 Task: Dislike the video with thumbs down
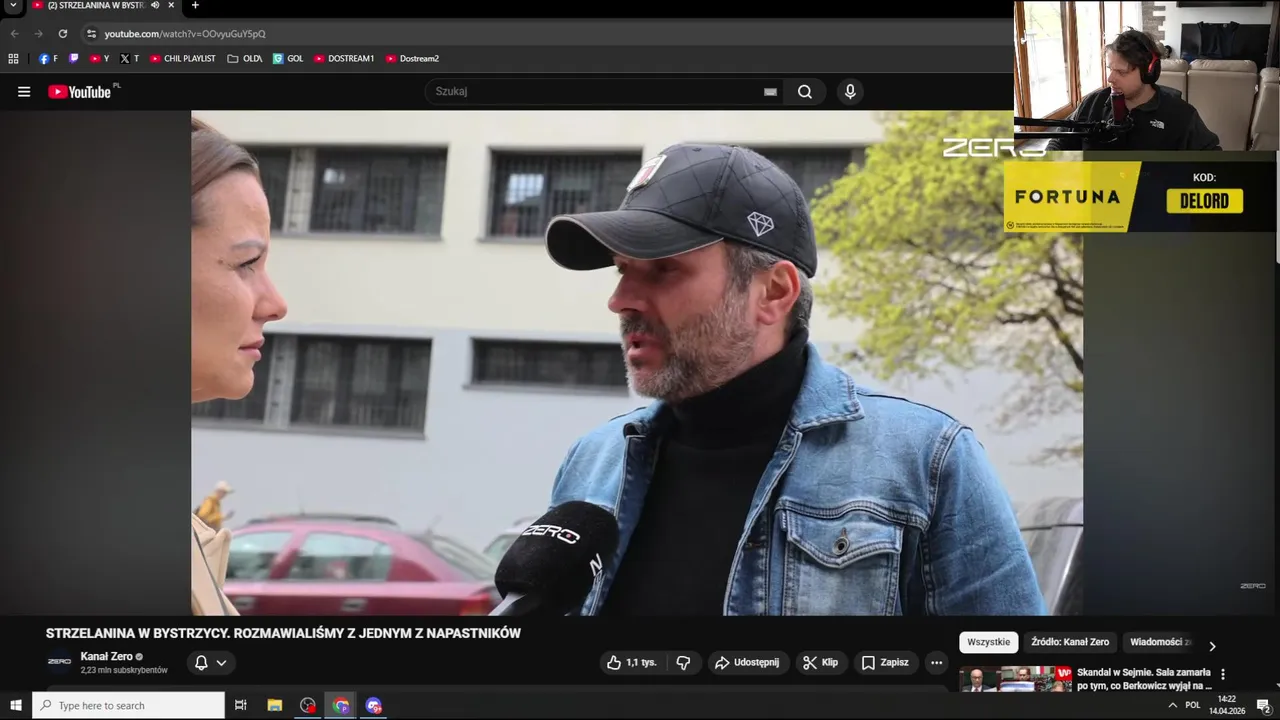click(683, 663)
